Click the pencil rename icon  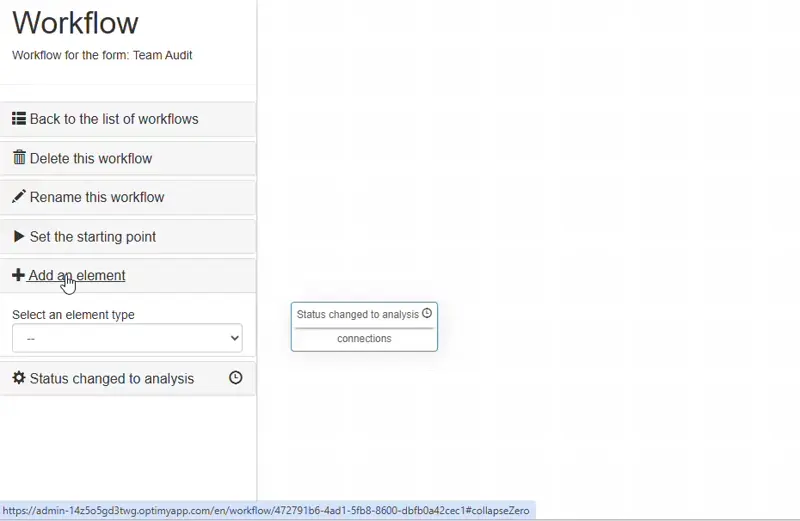pyautogui.click(x=19, y=196)
